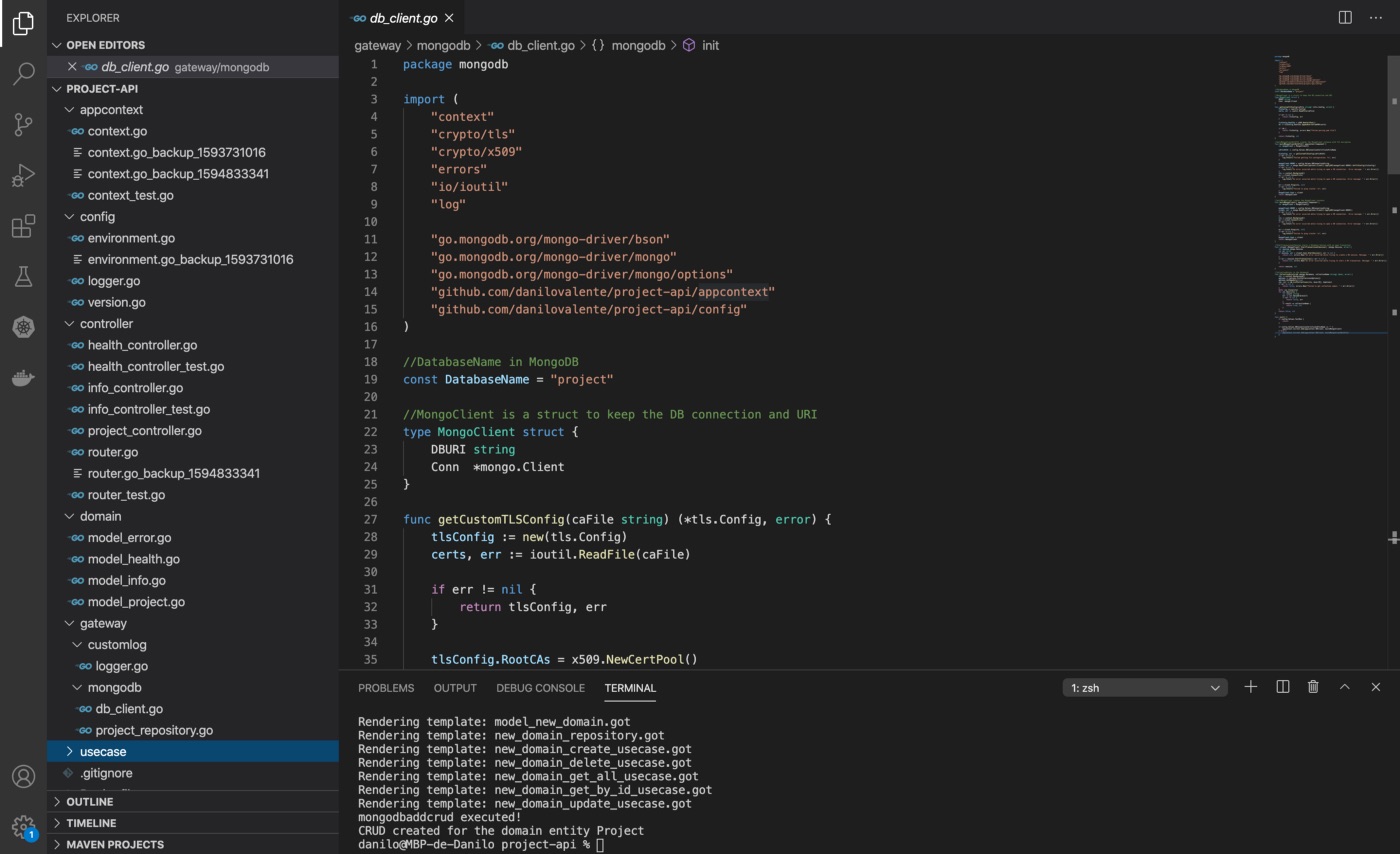Open the Testing flask icon view

point(23,277)
